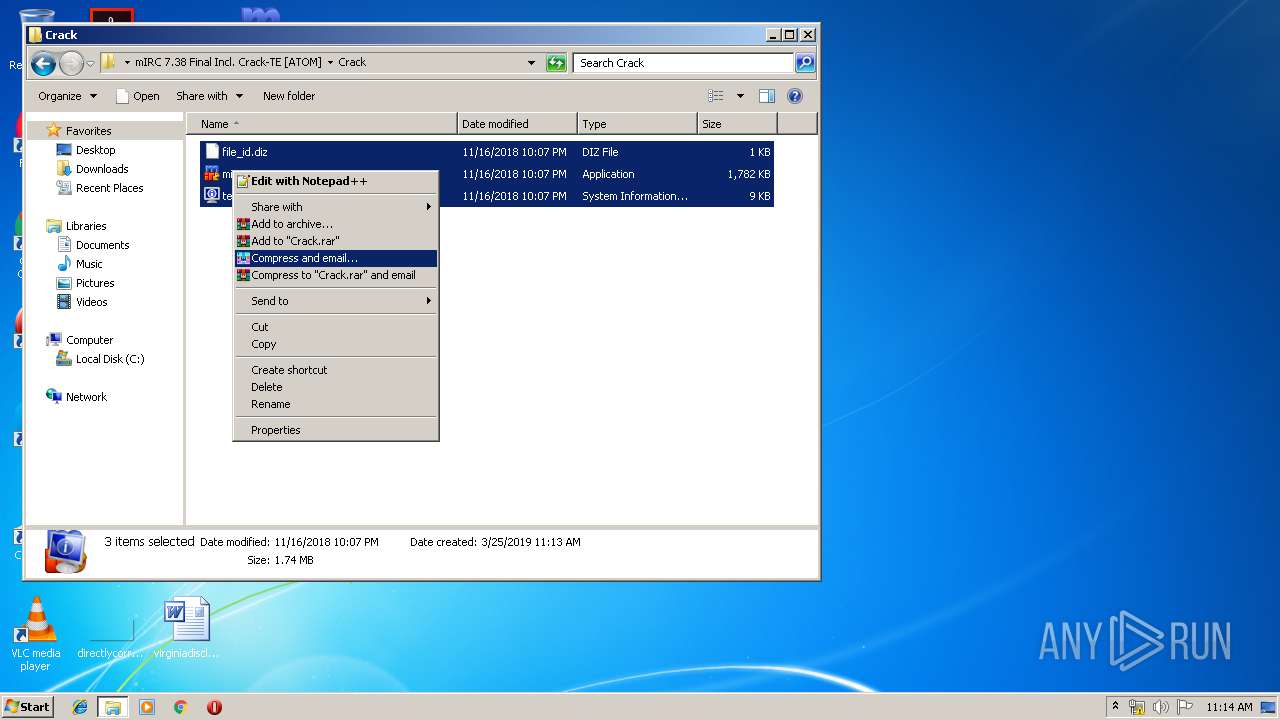Expand the Send to submenu
This screenshot has height=720, width=1280.
(x=336, y=301)
